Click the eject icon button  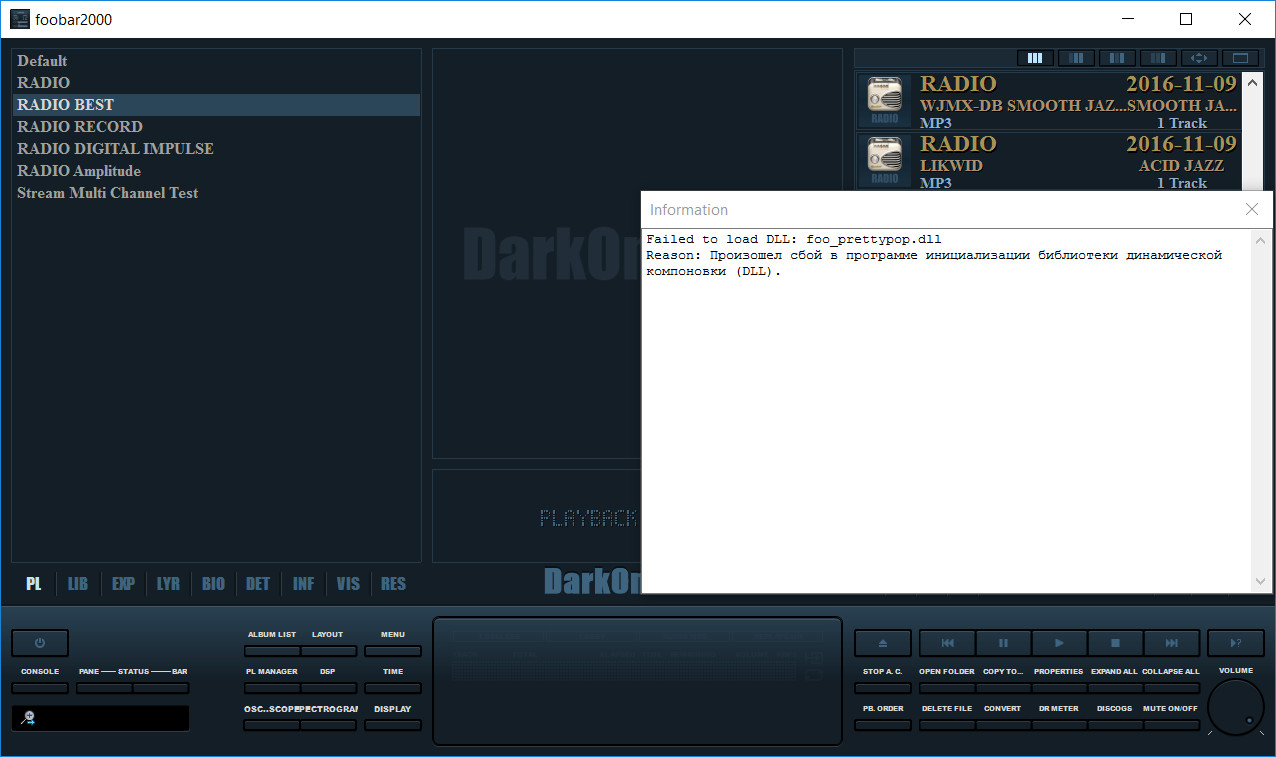click(x=882, y=643)
